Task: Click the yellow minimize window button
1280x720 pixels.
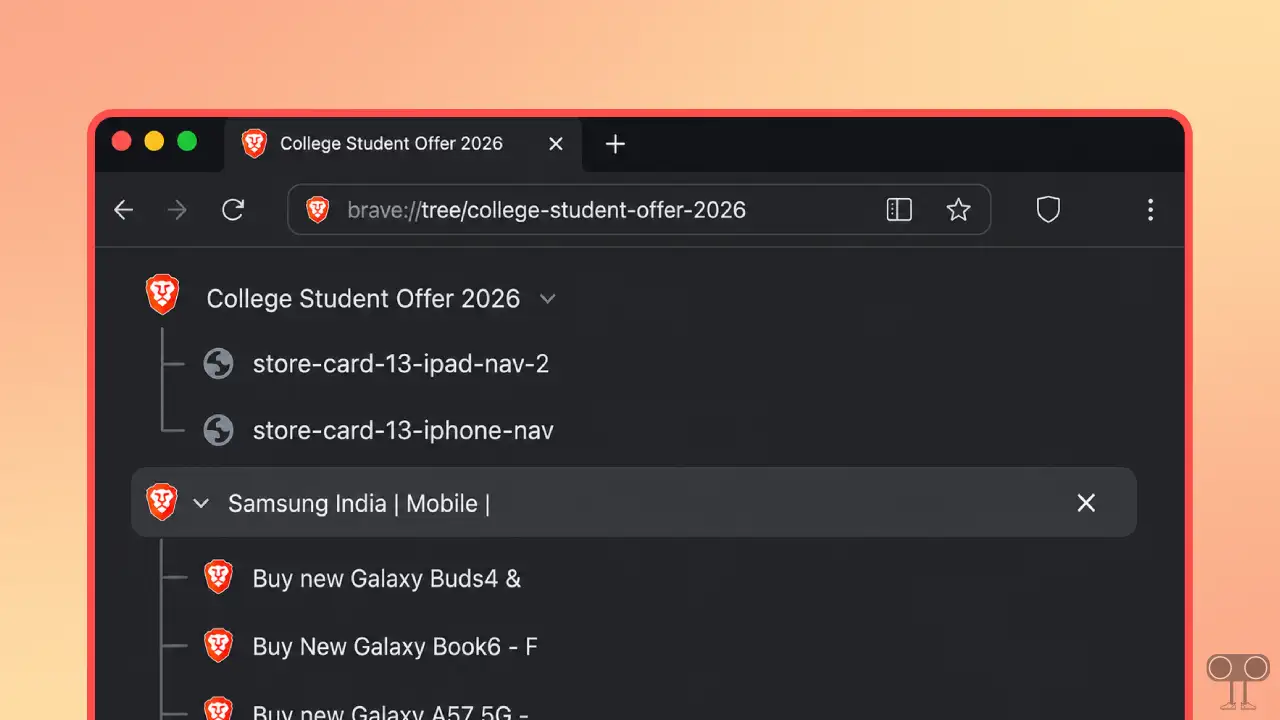Action: click(x=154, y=141)
